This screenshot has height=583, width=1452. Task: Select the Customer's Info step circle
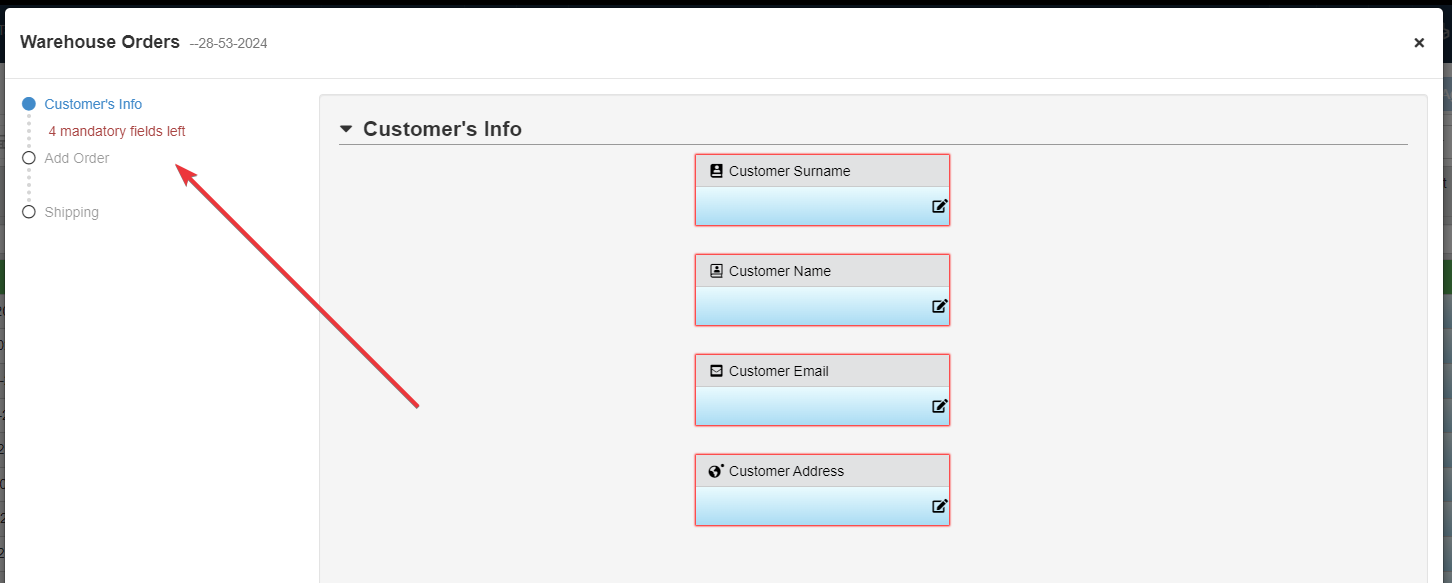click(x=29, y=104)
